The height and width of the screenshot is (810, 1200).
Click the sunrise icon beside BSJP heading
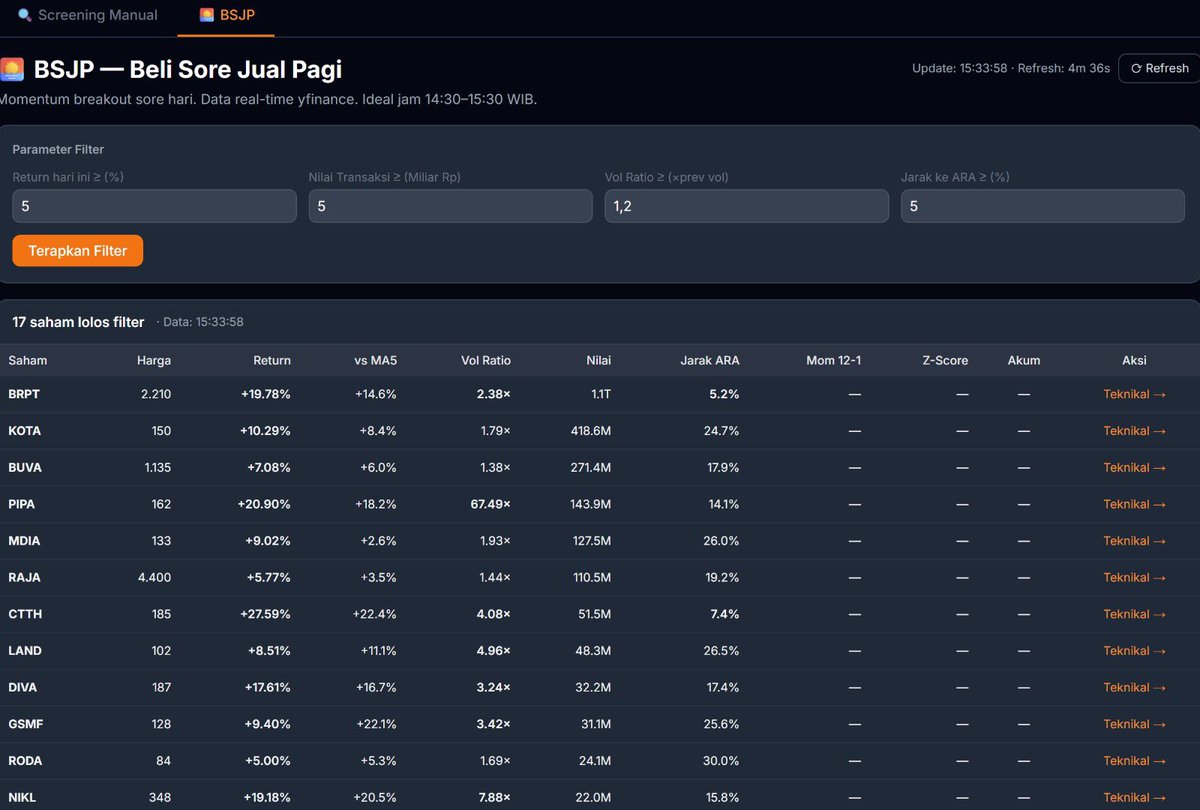[x=12, y=69]
